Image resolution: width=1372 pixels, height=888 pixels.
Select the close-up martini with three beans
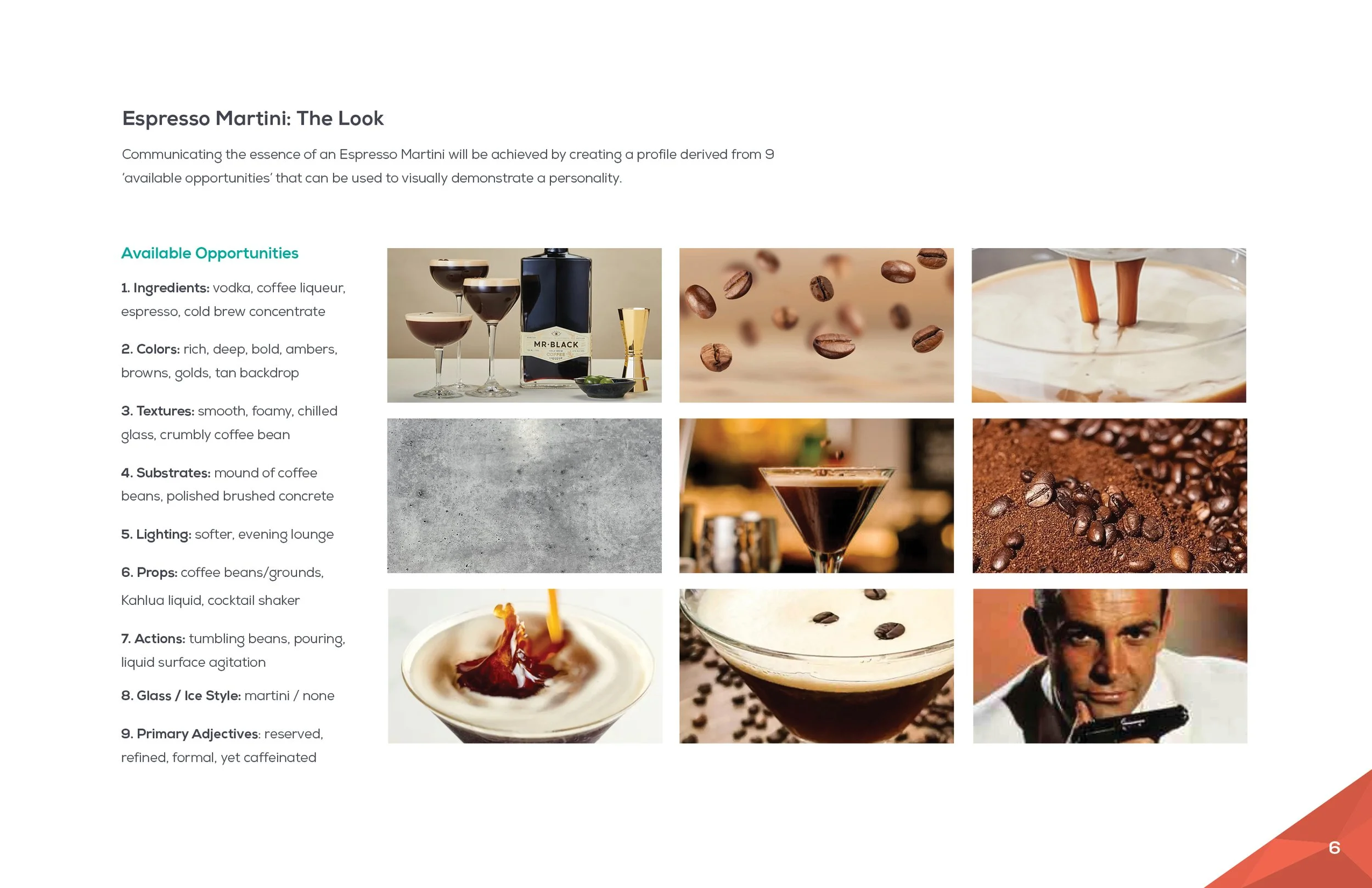(x=816, y=666)
